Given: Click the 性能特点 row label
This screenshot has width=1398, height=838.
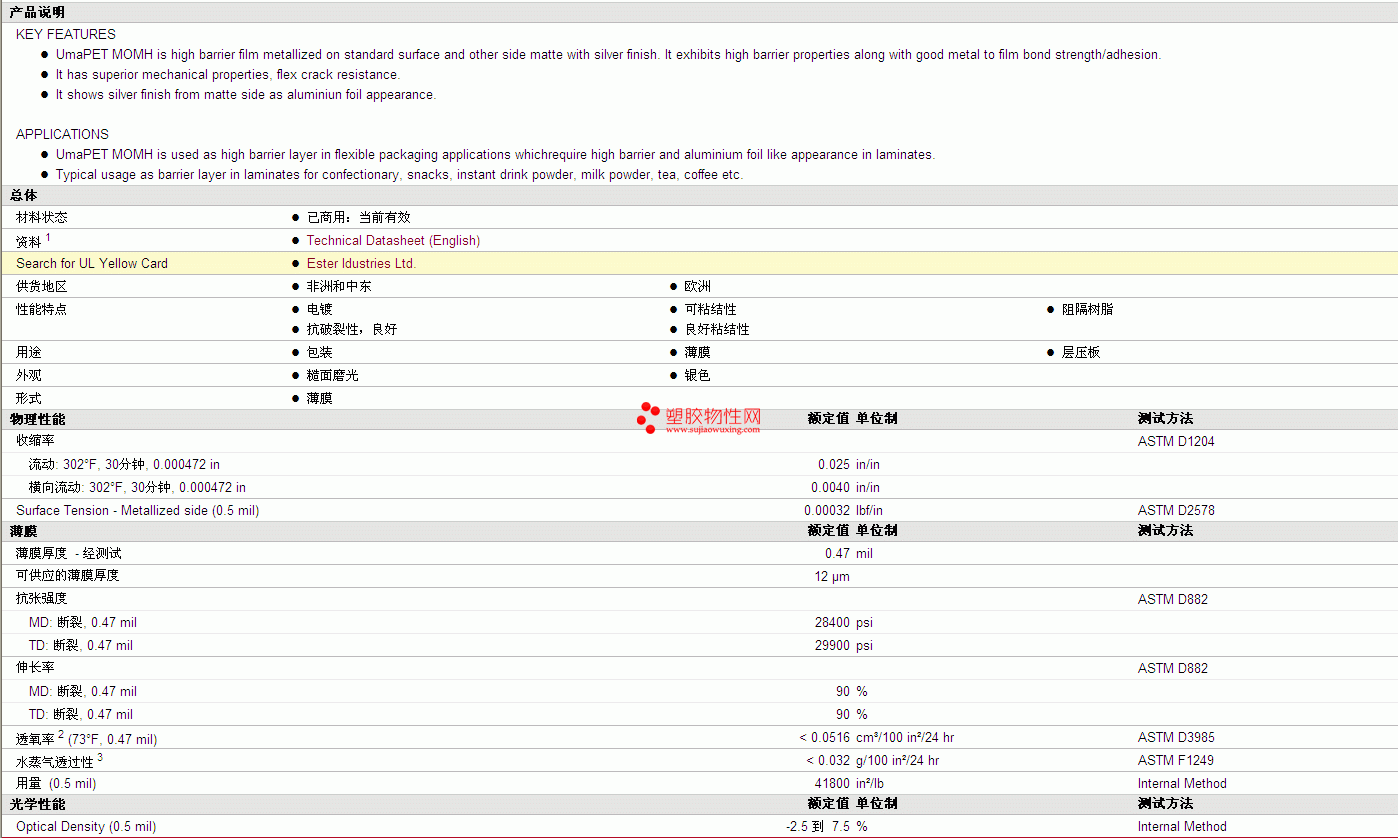Looking at the screenshot, I should (x=42, y=310).
